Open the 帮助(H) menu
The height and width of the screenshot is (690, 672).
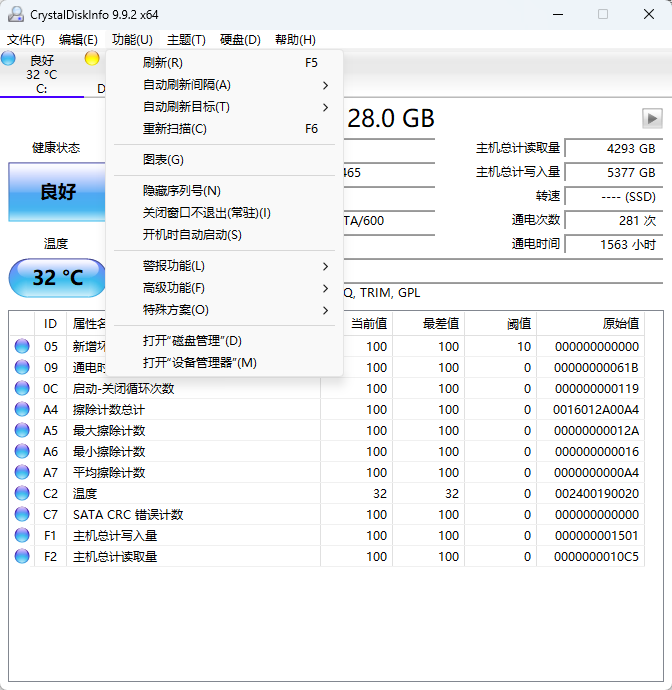pos(295,40)
